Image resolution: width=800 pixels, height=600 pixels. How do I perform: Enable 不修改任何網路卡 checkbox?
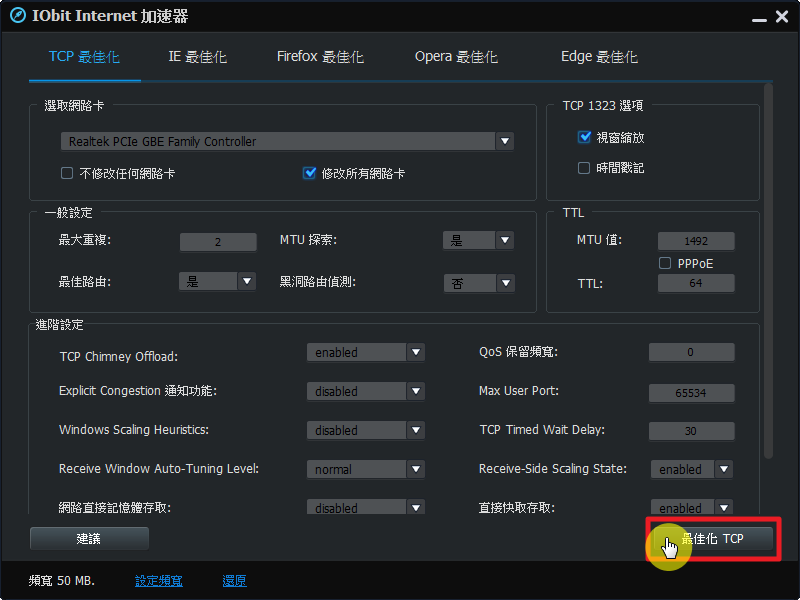tap(67, 173)
